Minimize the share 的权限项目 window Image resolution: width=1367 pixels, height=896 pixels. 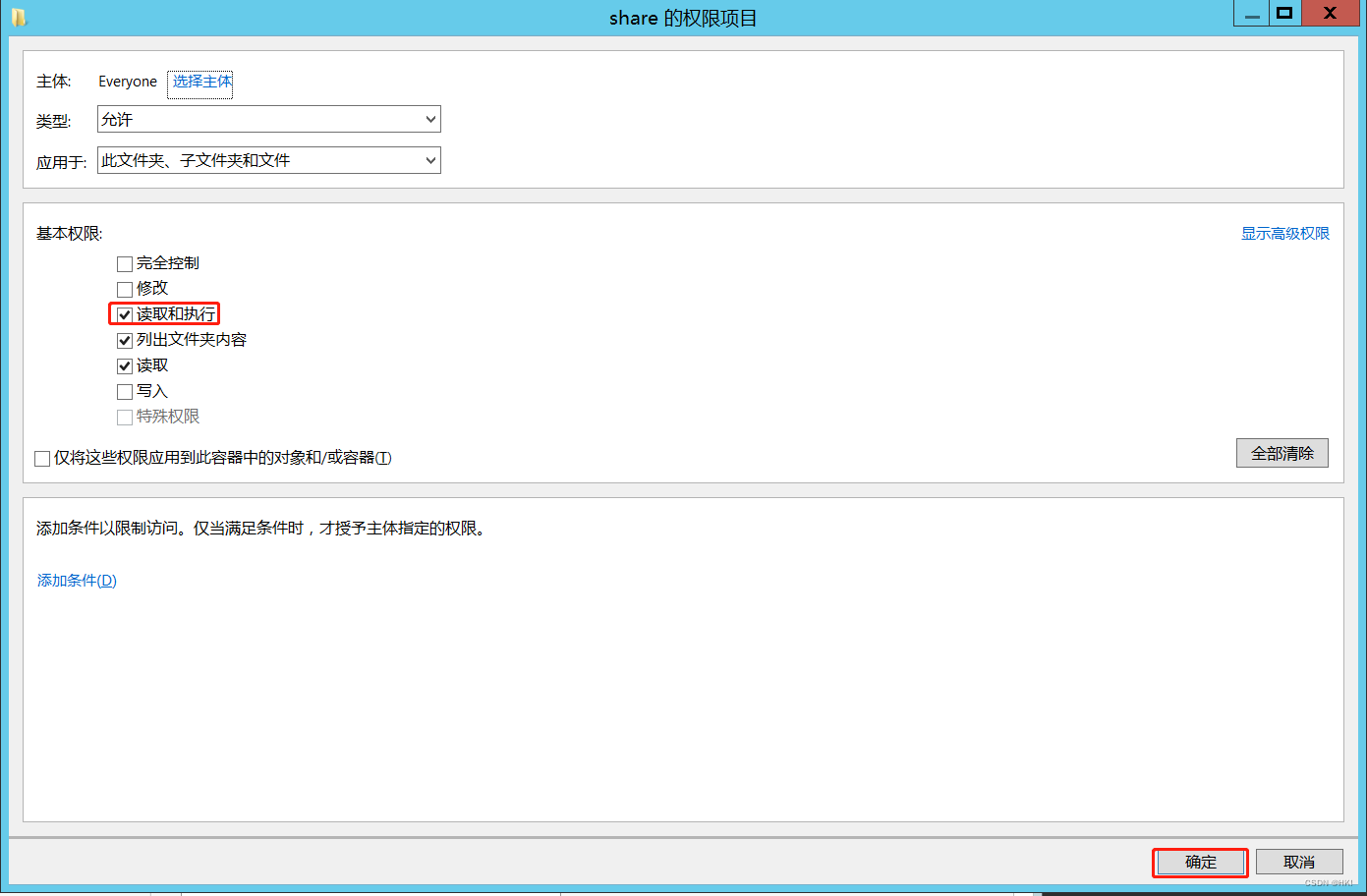(x=1251, y=14)
